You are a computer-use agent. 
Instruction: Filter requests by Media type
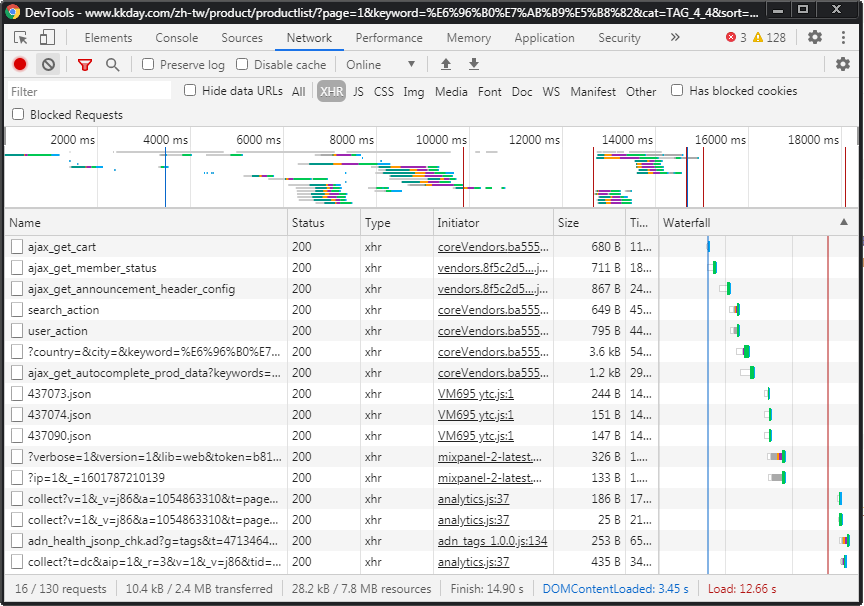click(x=451, y=91)
